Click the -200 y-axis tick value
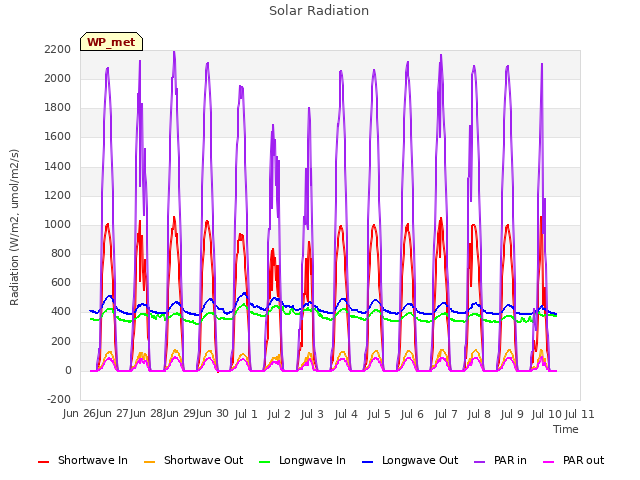This screenshot has width=640, height=480. [x=59, y=399]
